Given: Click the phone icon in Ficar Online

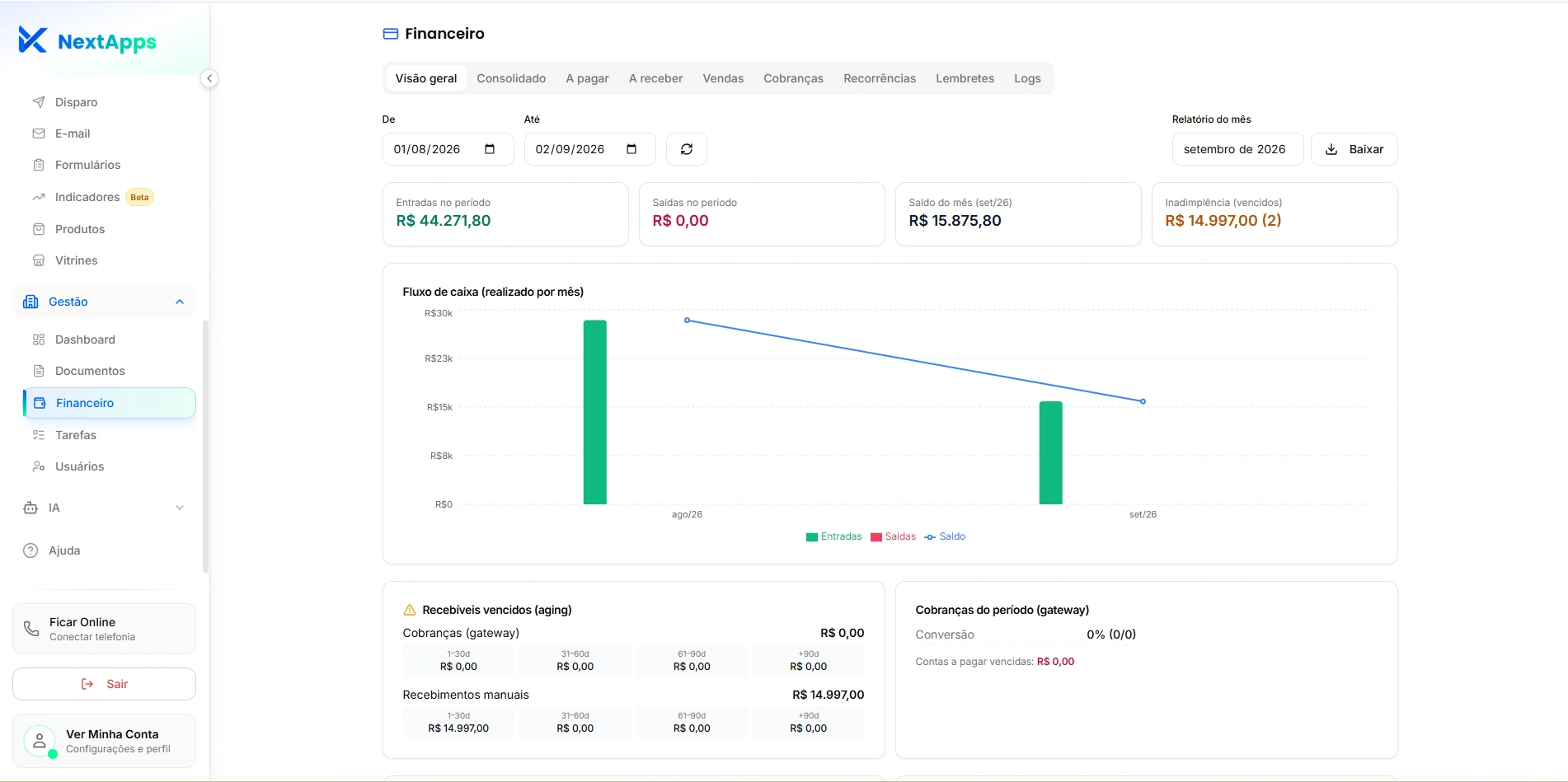Looking at the screenshot, I should (31, 629).
